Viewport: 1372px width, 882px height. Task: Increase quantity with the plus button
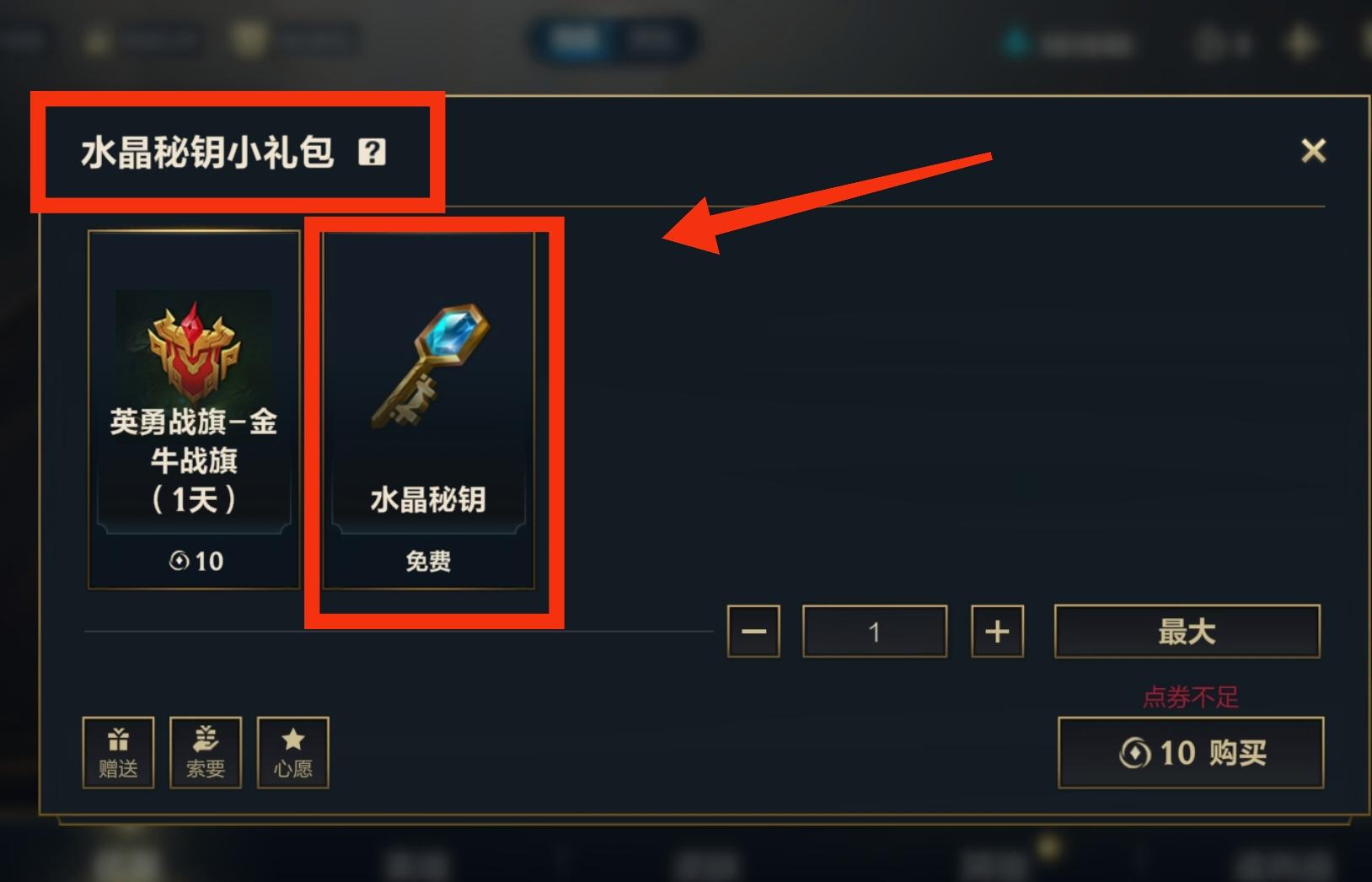point(997,631)
